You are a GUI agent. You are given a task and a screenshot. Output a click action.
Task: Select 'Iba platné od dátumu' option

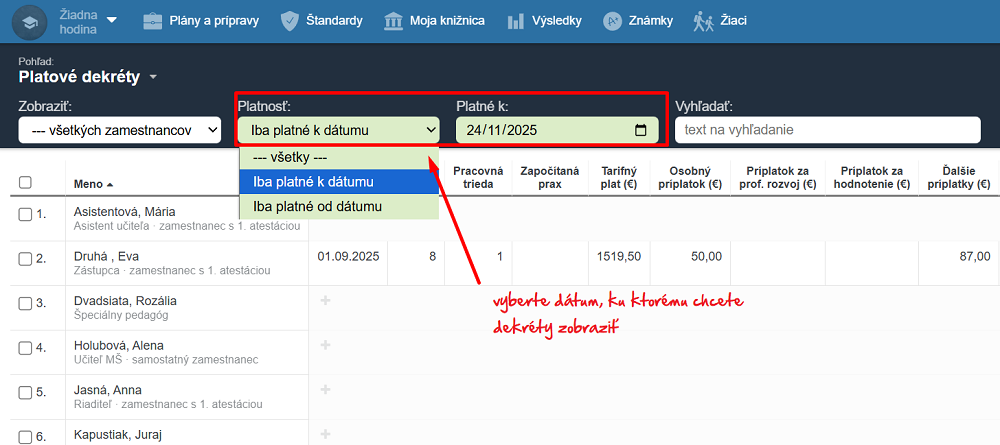coord(338,206)
